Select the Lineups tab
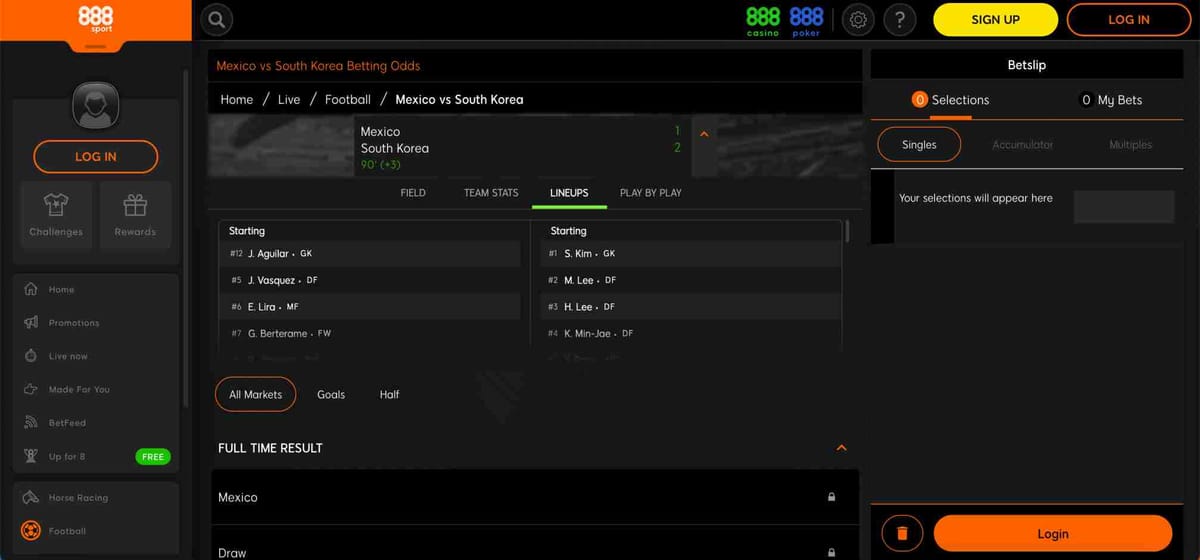Image resolution: width=1200 pixels, height=560 pixels. tap(569, 192)
